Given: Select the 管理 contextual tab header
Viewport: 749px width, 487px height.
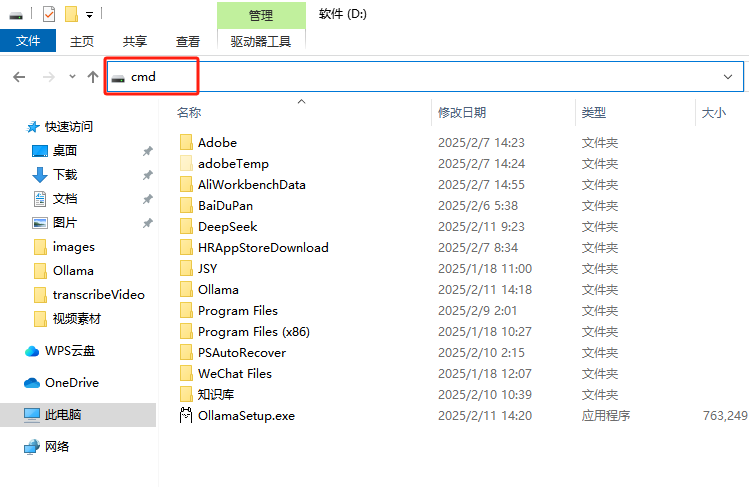Looking at the screenshot, I should (261, 16).
